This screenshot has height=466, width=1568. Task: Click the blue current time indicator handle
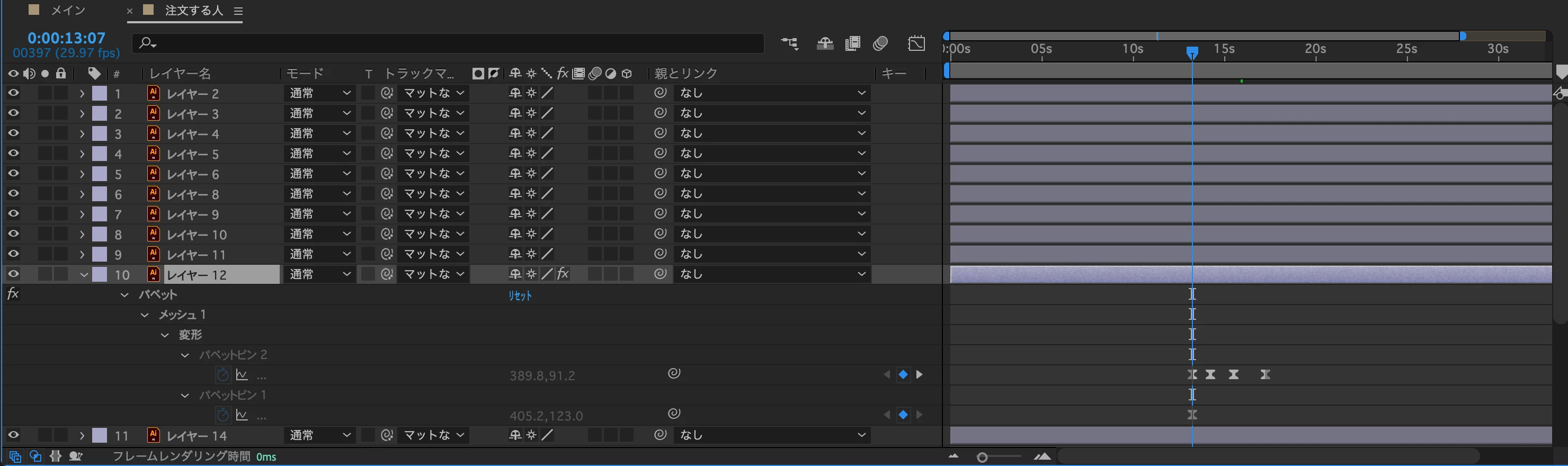tap(1192, 53)
